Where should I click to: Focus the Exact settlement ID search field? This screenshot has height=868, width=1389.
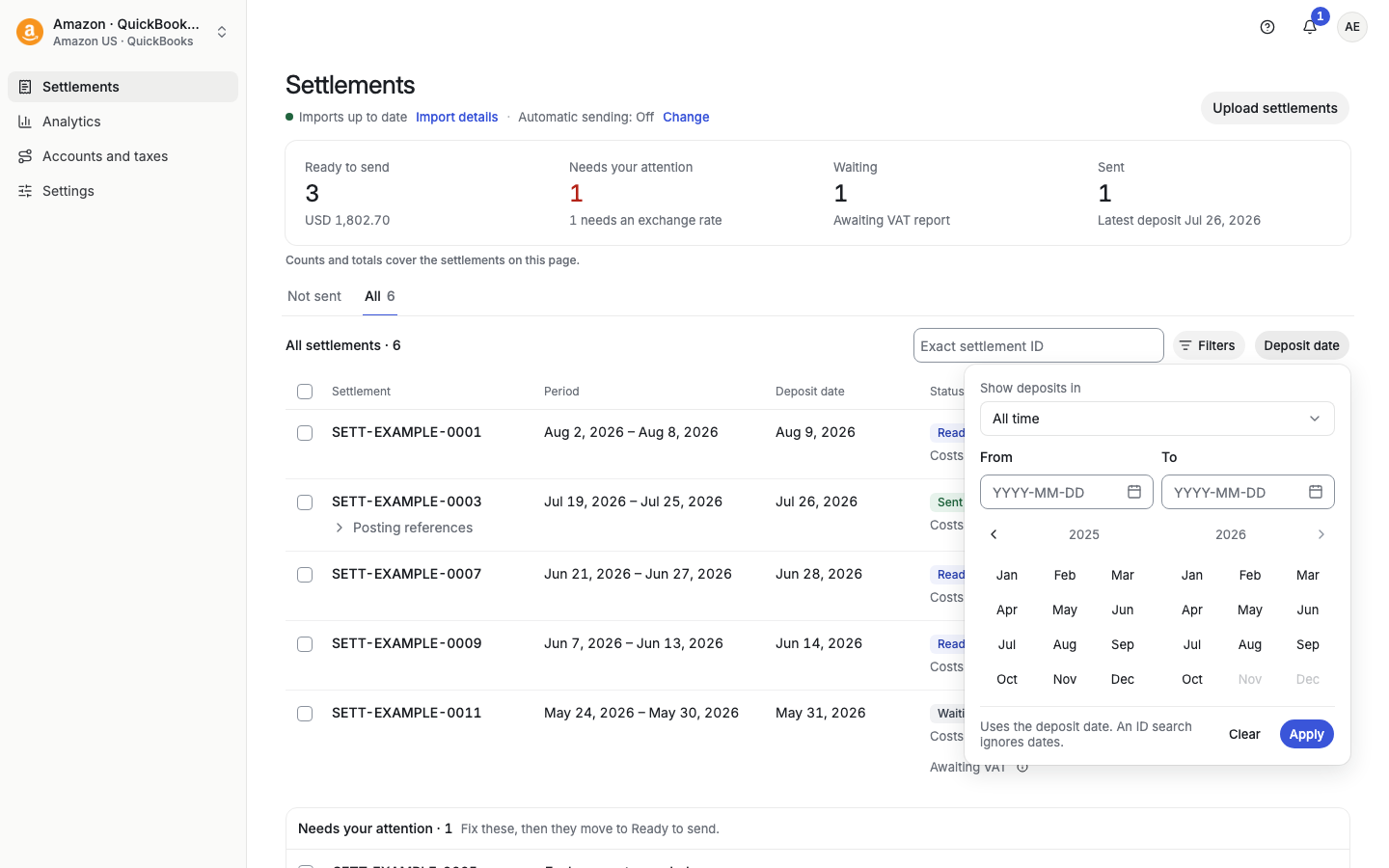coord(1039,345)
